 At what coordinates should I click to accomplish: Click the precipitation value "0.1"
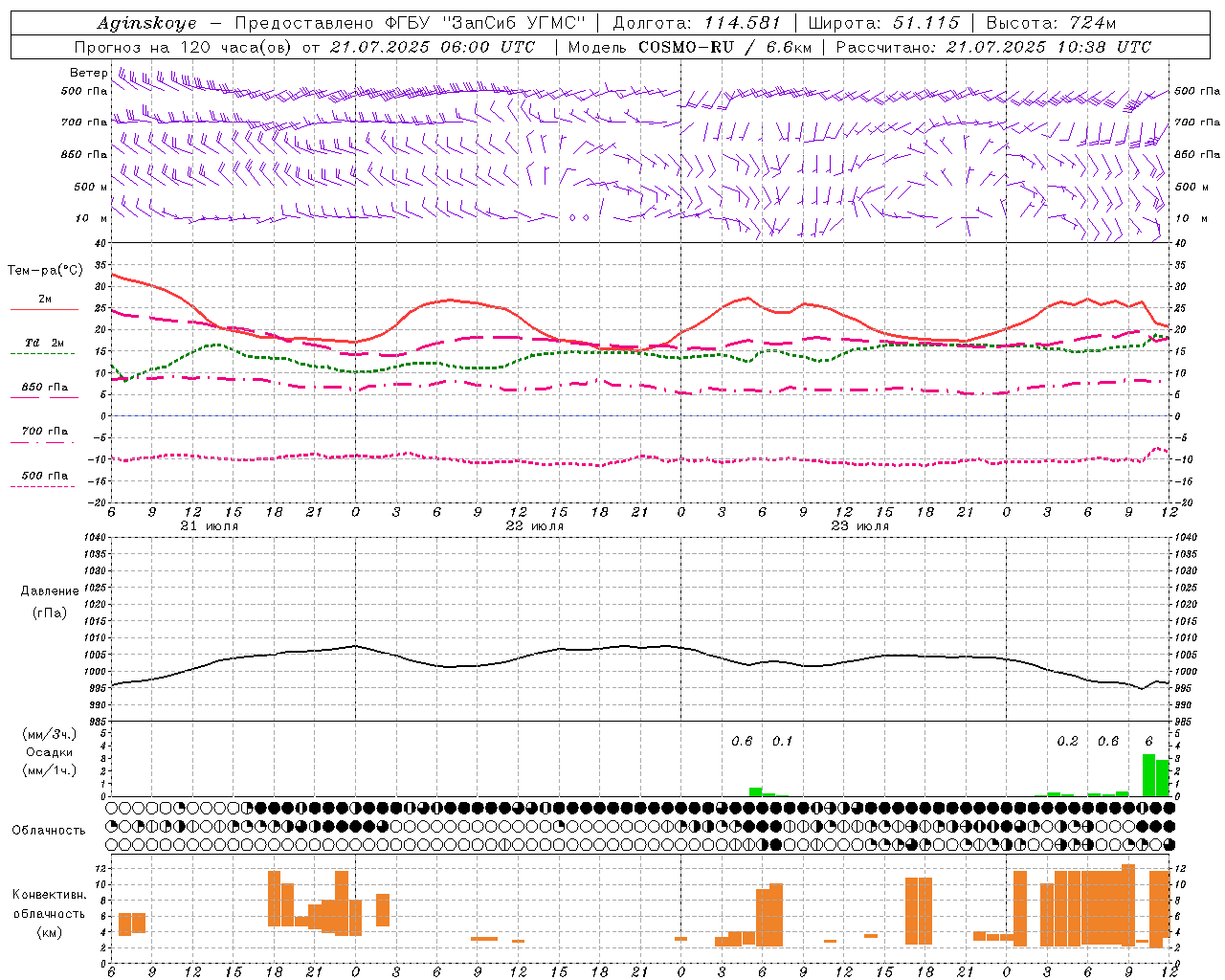[x=783, y=741]
